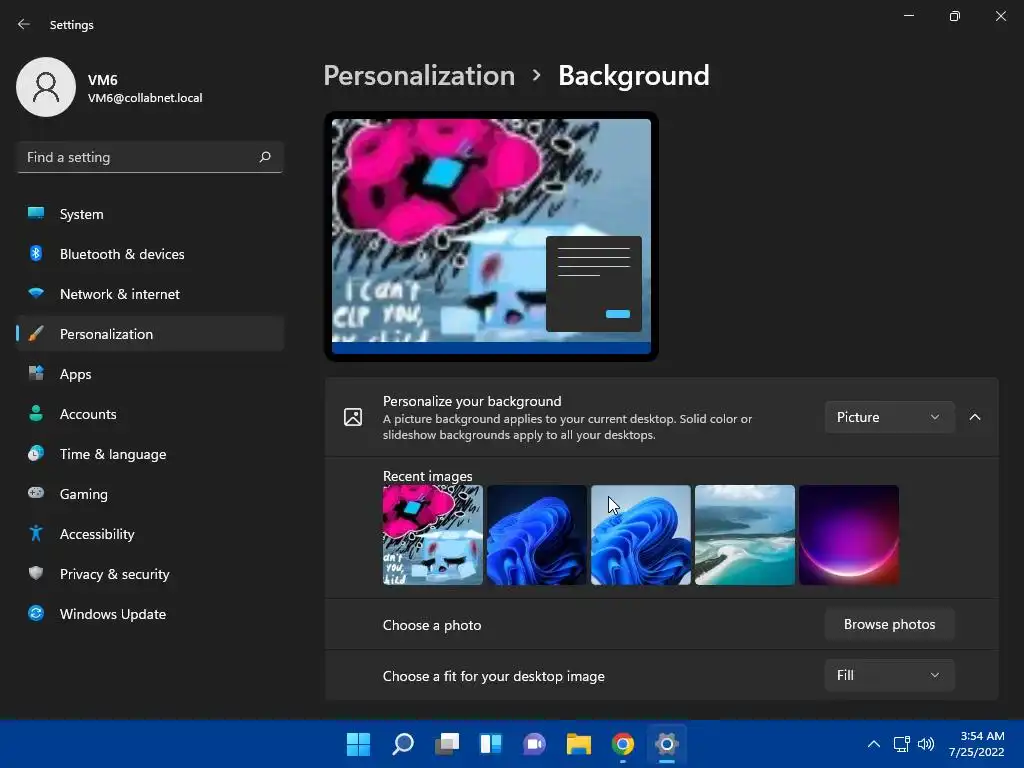Select the dark blue bloom wallpaper thumbnail
The image size is (1024, 768).
[x=537, y=535]
